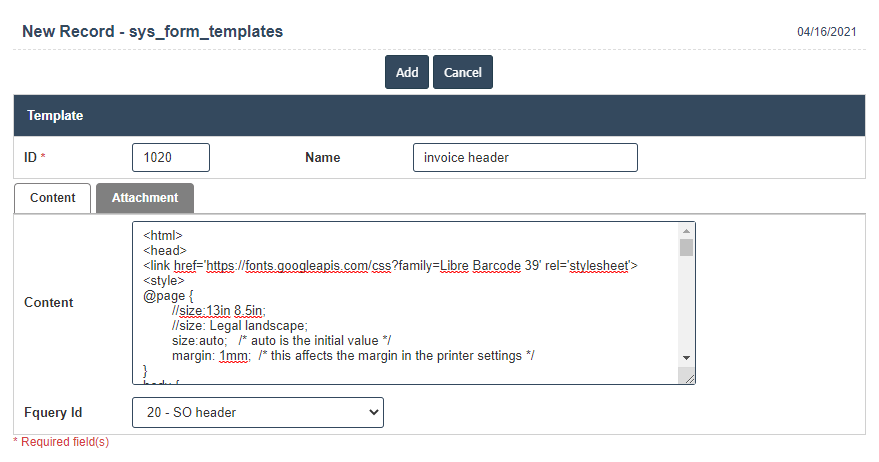This screenshot has height=462, width=879.
Task: Click the ID input field
Action: [x=170, y=158]
